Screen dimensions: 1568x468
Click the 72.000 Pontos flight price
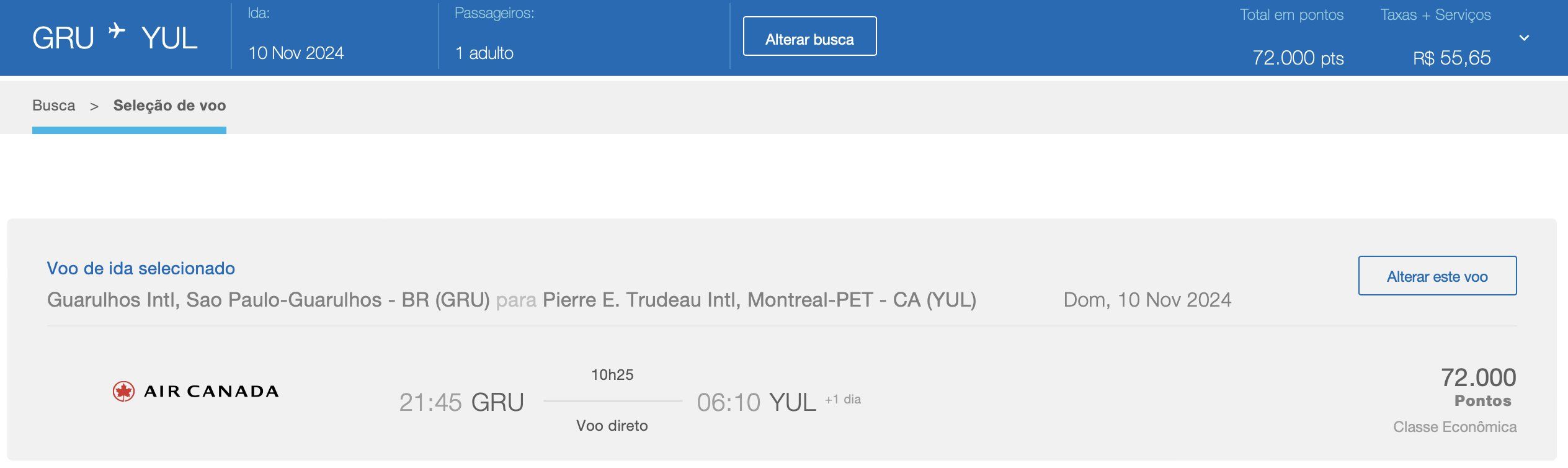tap(1479, 387)
